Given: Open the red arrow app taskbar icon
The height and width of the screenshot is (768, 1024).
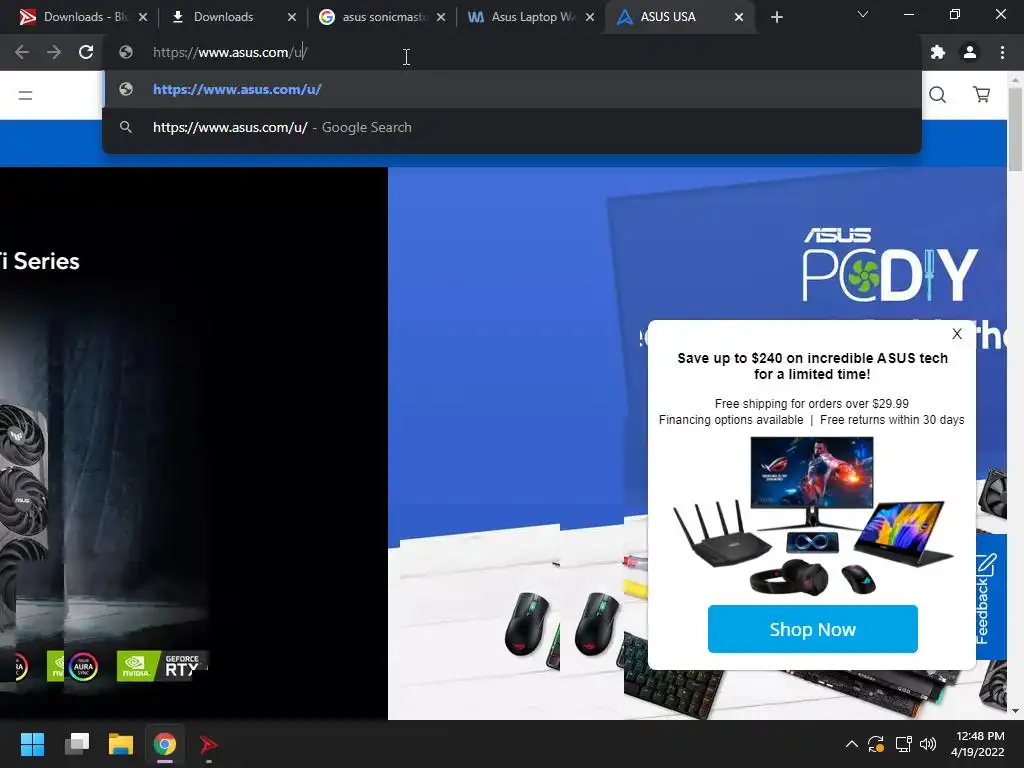Looking at the screenshot, I should click(208, 744).
